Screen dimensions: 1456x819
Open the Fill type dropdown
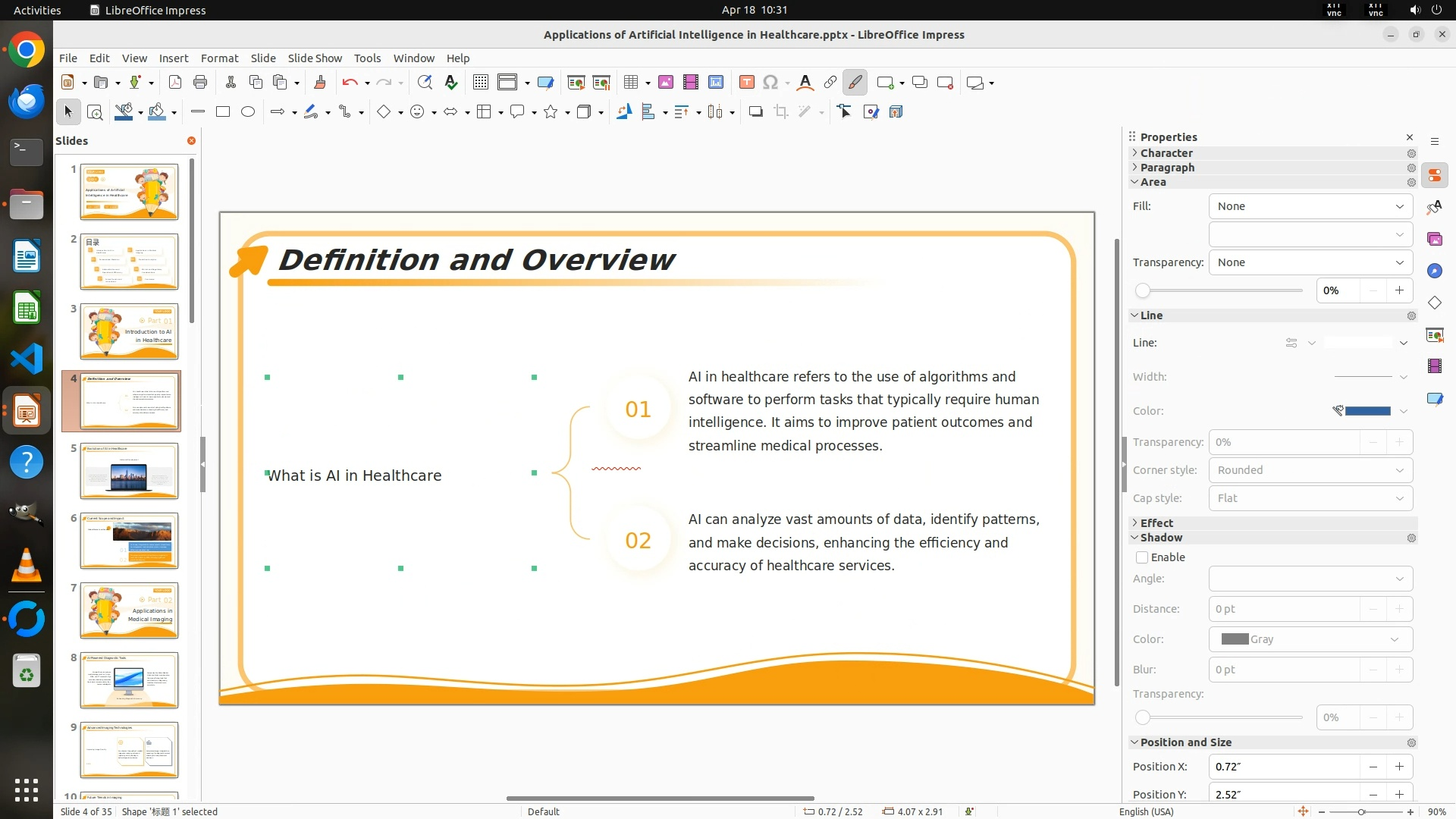(1310, 206)
